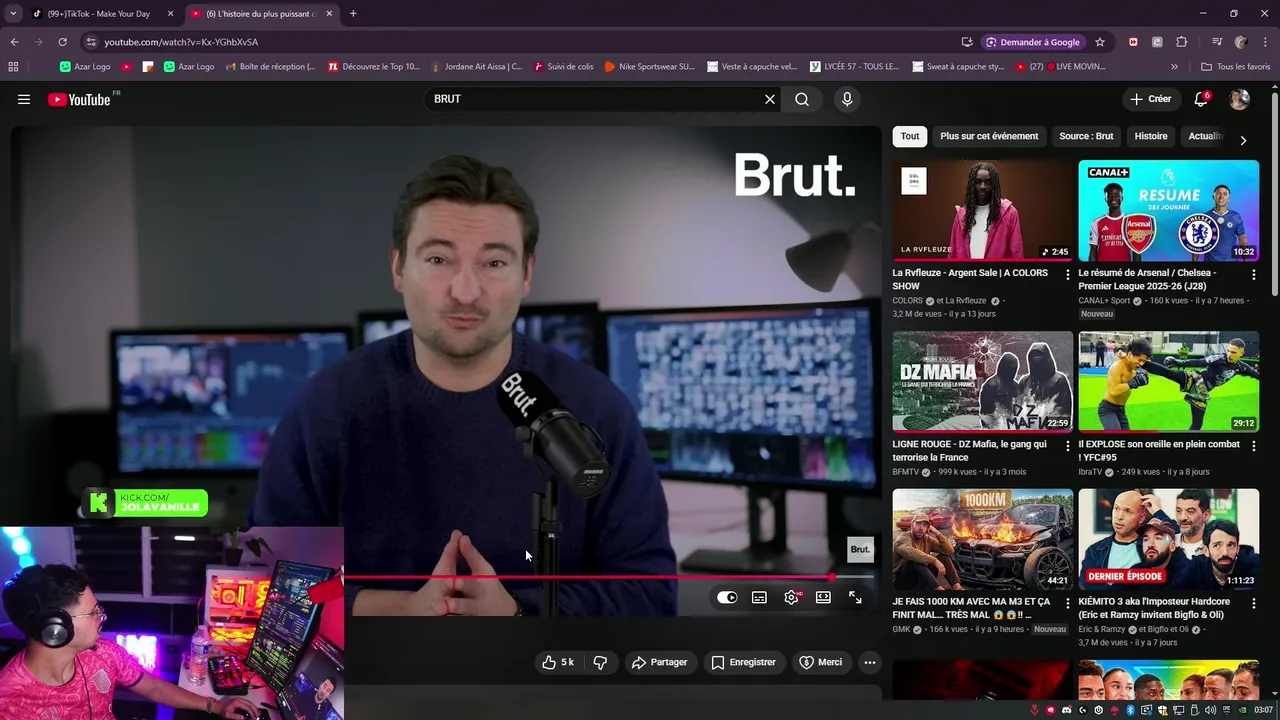Open the tab search dropdown in Chrome
This screenshot has width=1280, height=720.
(x=13, y=14)
